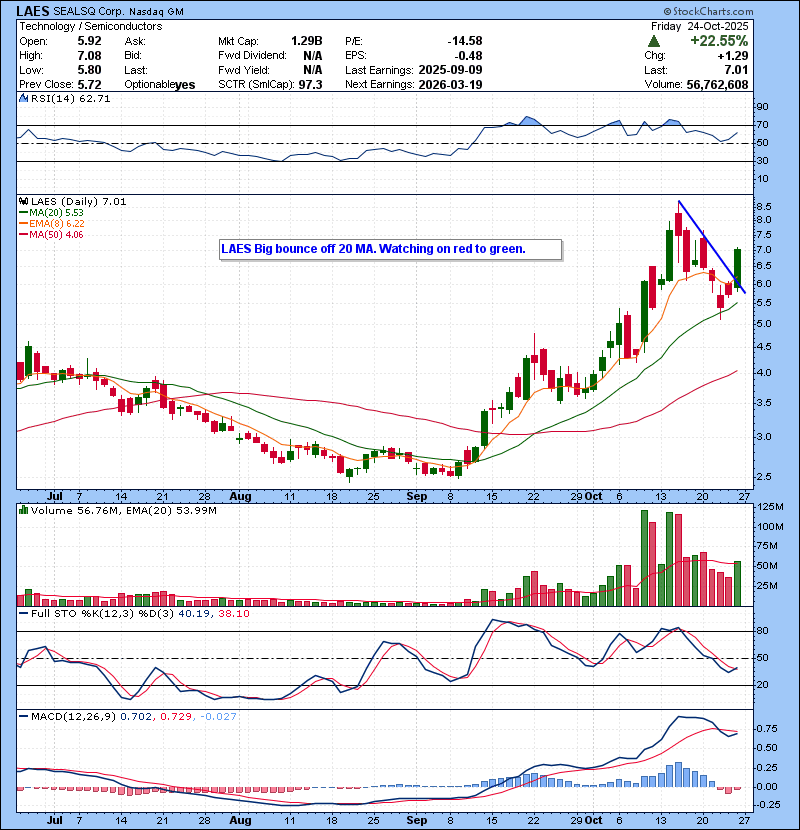Click the Bid: label

[x=133, y=55]
